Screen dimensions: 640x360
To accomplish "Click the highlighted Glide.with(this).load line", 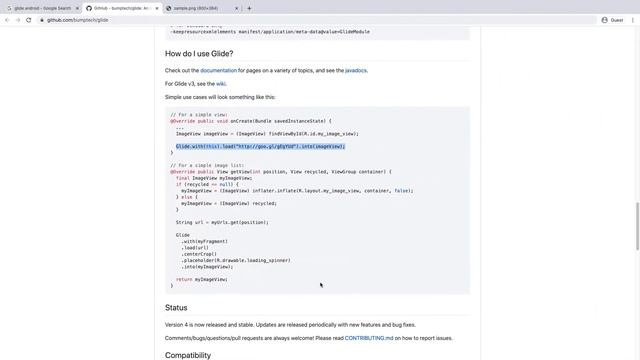I will [260, 147].
